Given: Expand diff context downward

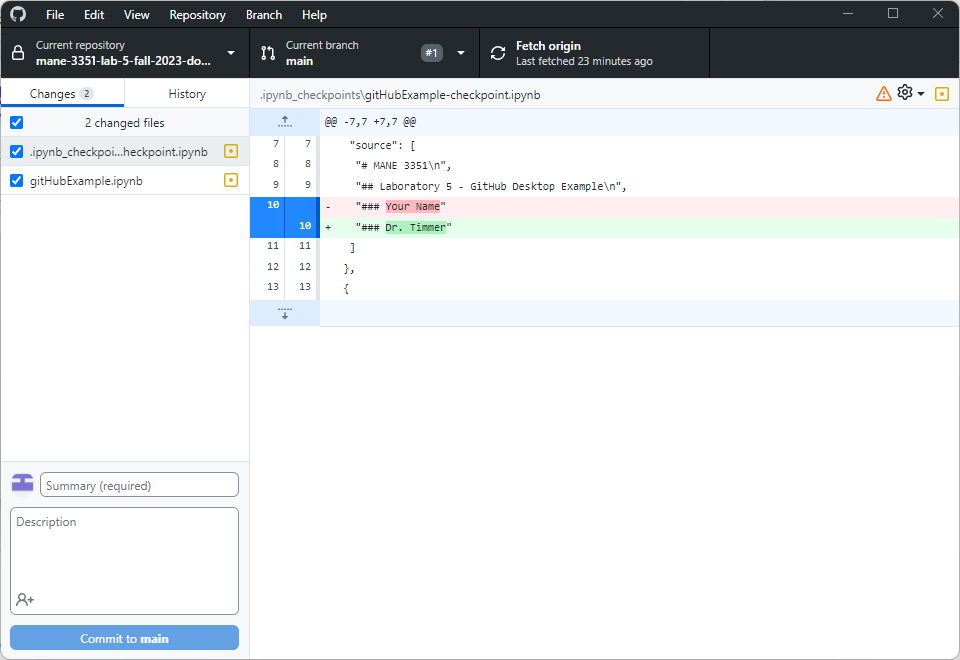Looking at the screenshot, I should pyautogui.click(x=284, y=313).
